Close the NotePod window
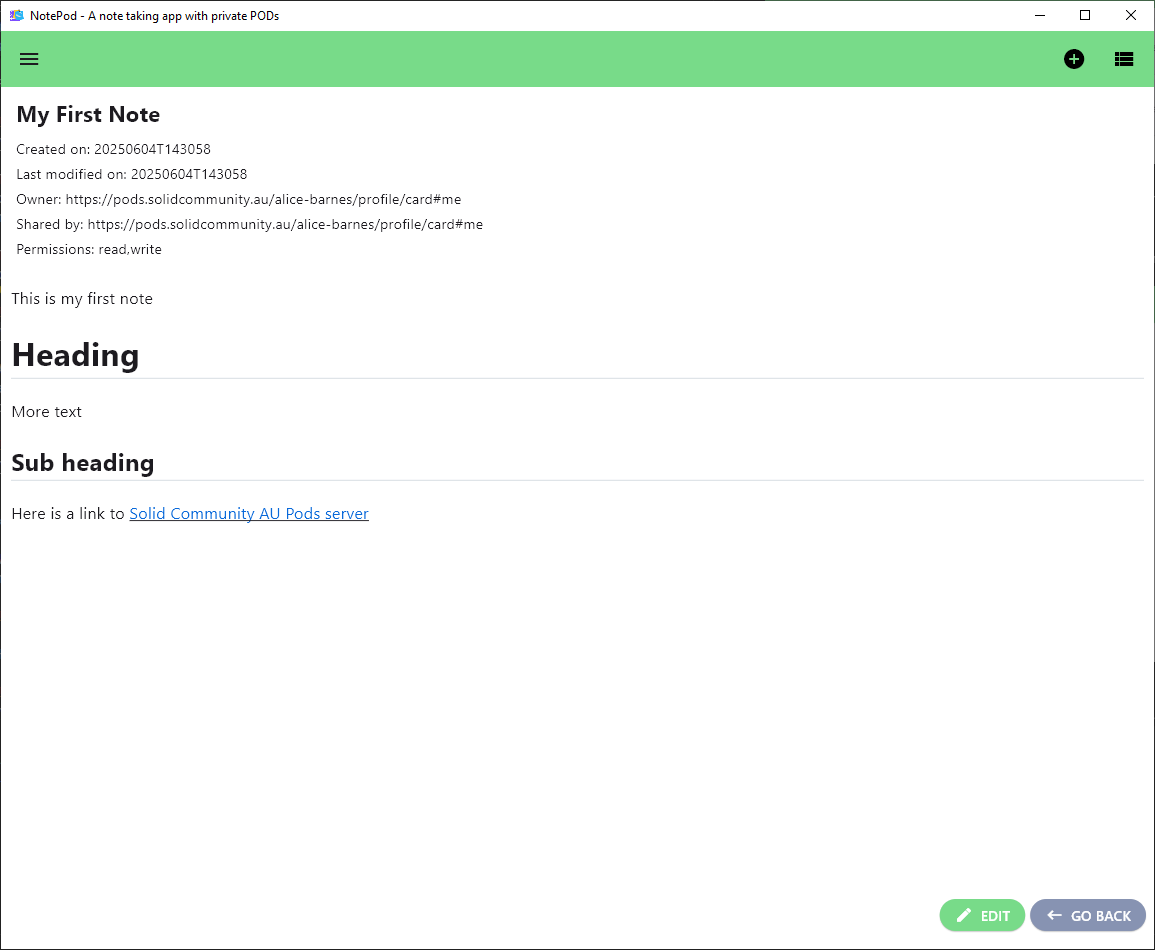Viewport: 1155px width, 950px height. pyautogui.click(x=1131, y=15)
